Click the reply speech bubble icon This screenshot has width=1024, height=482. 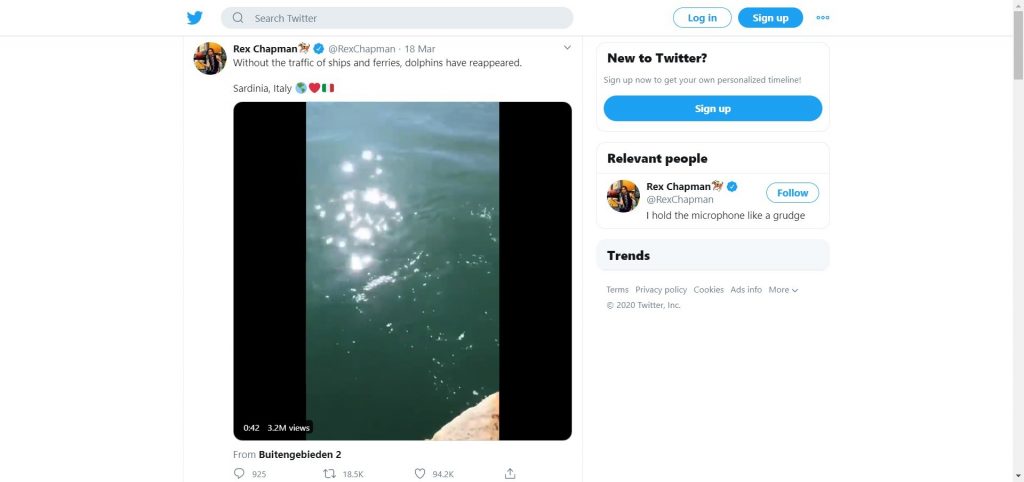pyautogui.click(x=238, y=473)
